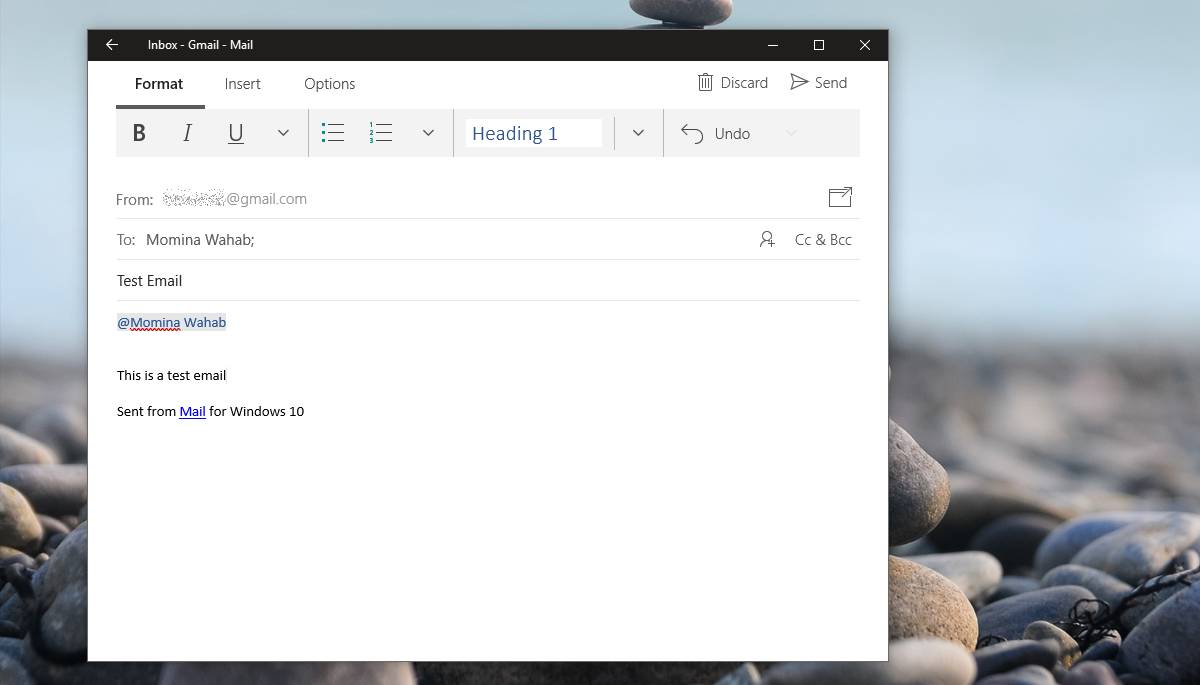The image size is (1200, 685).
Task: Open the Mail hyperlink in the signature
Action: click(x=192, y=411)
